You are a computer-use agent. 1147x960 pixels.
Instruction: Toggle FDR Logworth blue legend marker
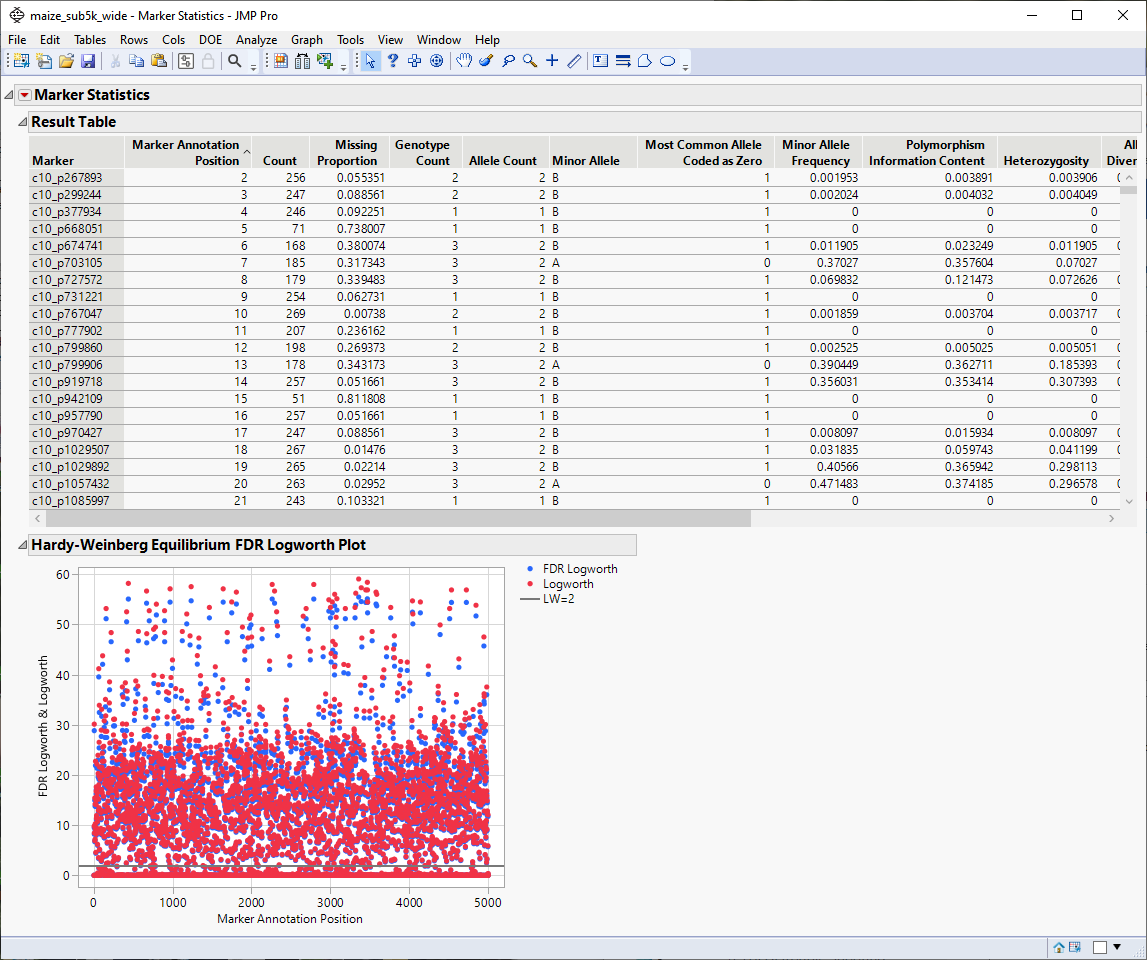coord(528,569)
